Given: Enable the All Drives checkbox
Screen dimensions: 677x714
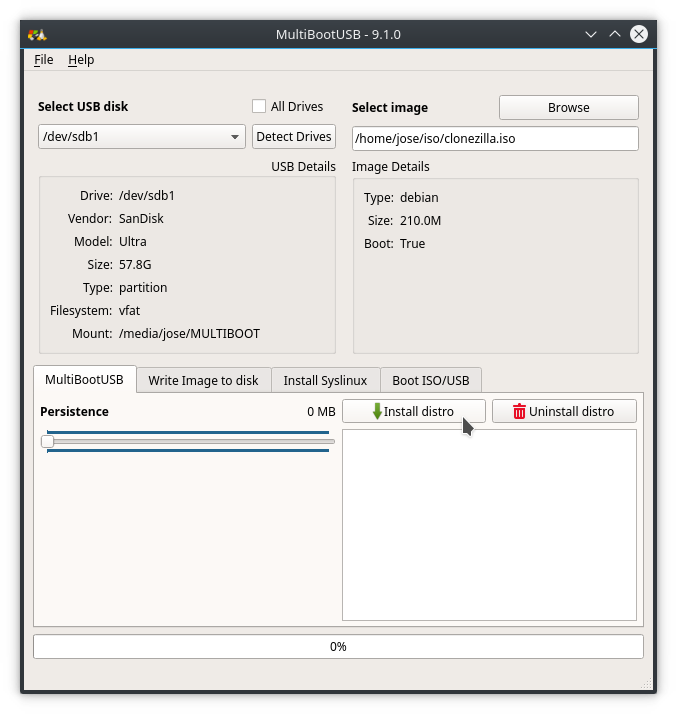Looking at the screenshot, I should pos(259,106).
